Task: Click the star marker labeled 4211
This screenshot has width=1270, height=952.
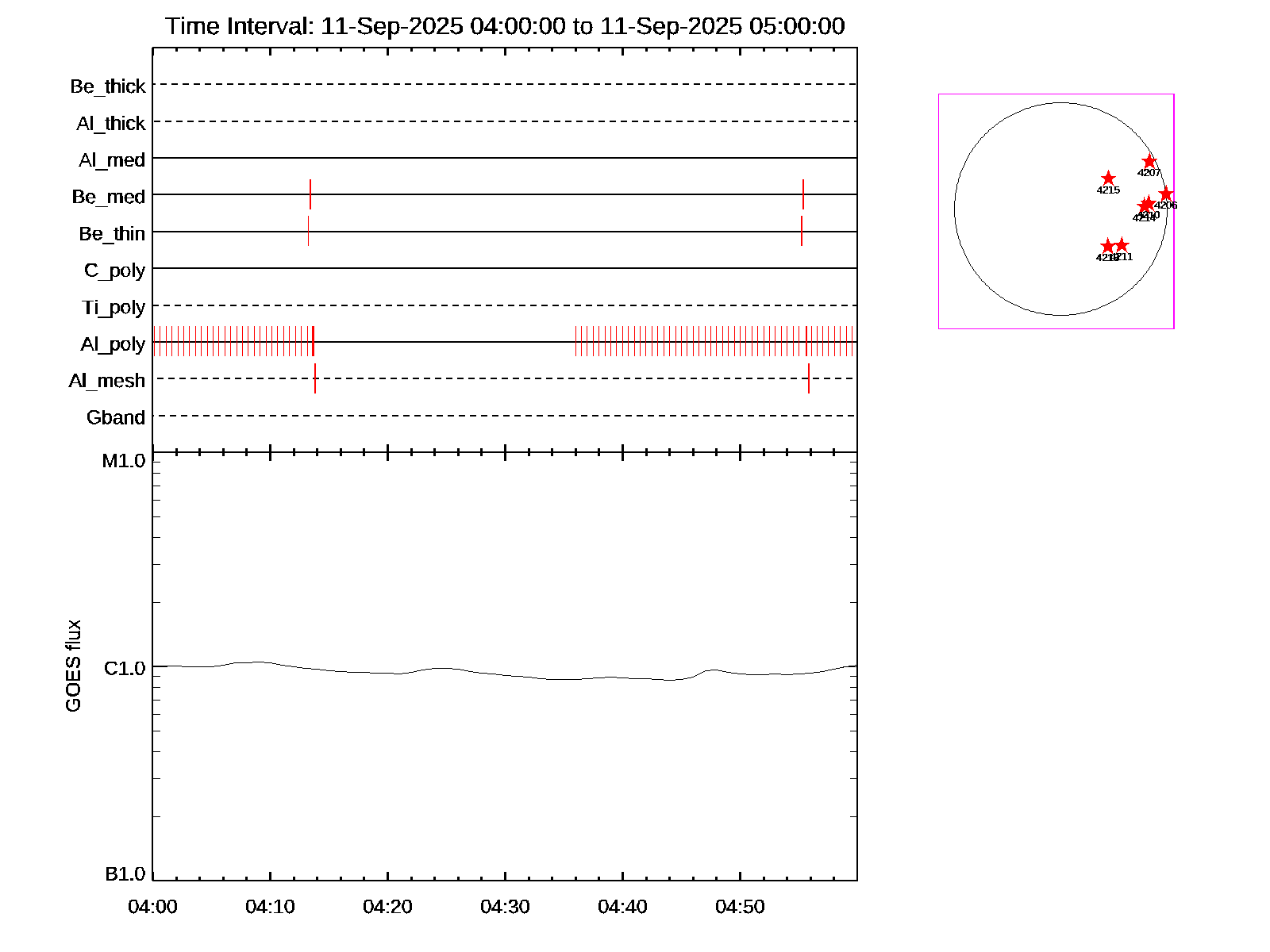Action: [x=1122, y=245]
